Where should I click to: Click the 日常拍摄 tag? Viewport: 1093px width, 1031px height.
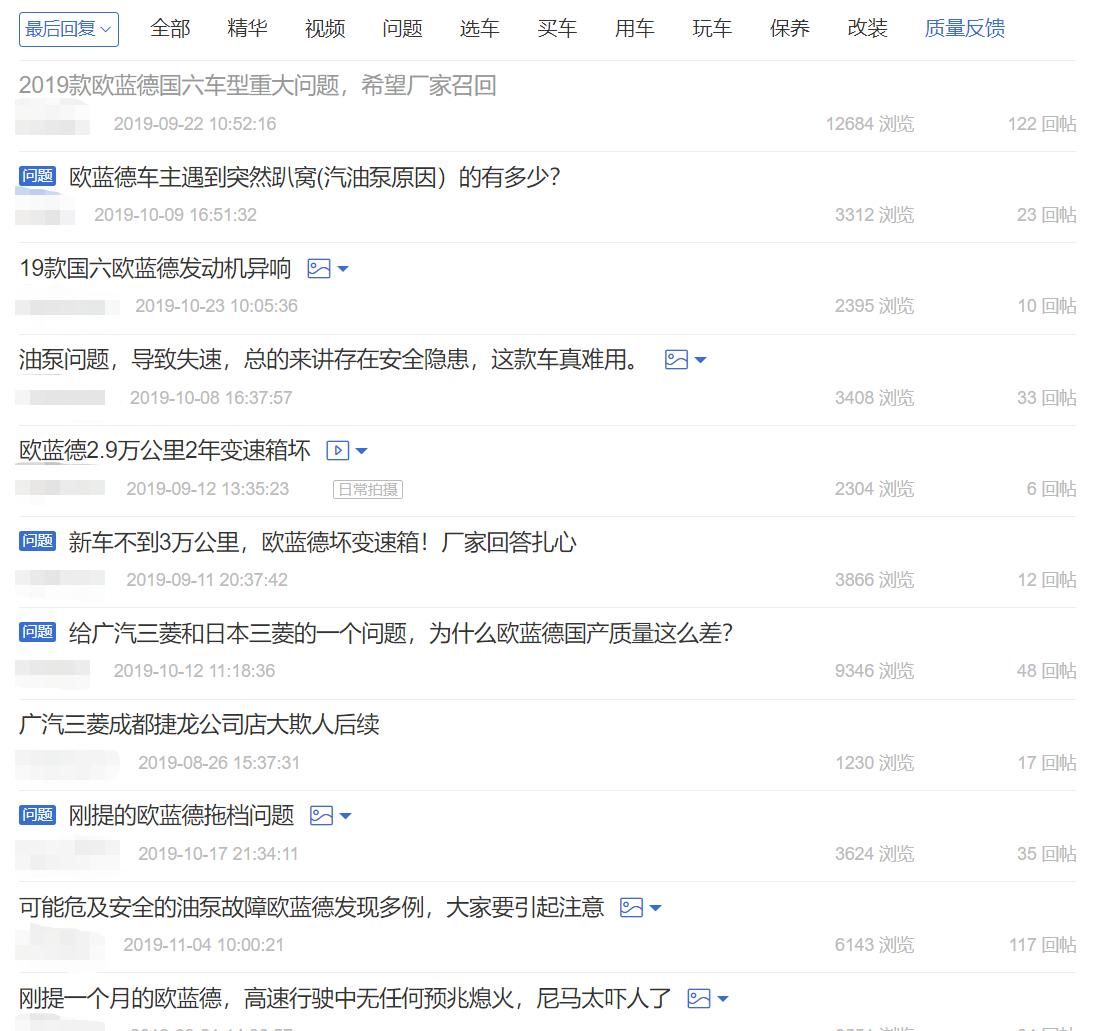367,489
